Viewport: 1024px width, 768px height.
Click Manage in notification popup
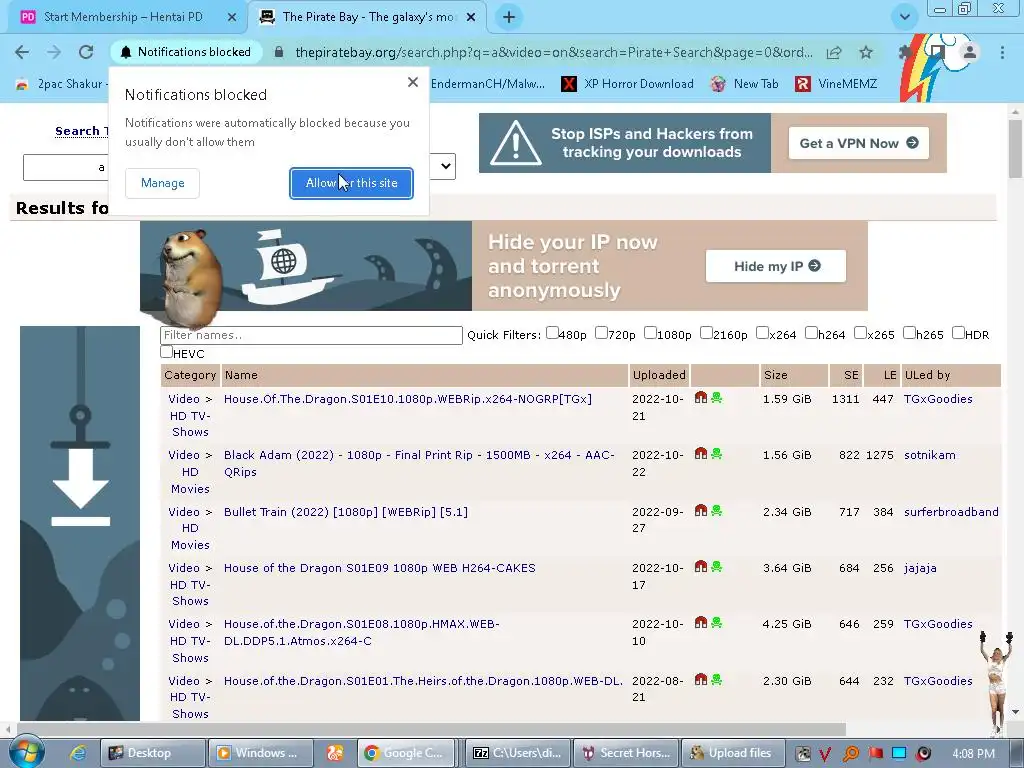point(163,183)
